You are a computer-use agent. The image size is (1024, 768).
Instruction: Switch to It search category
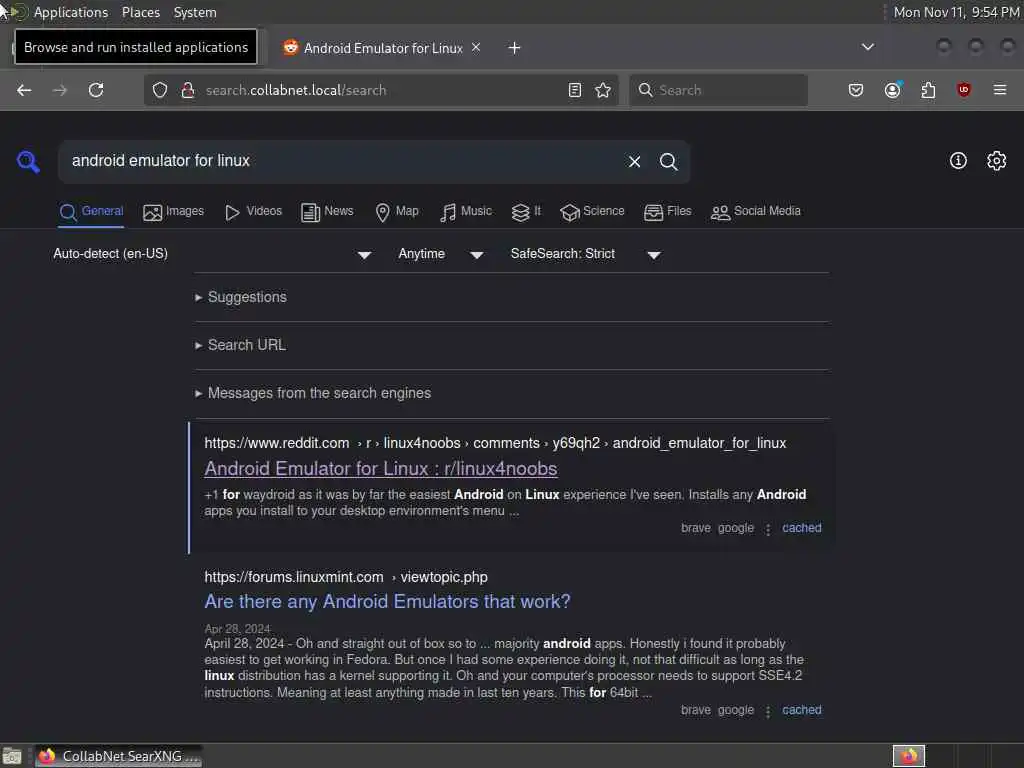[x=526, y=212]
